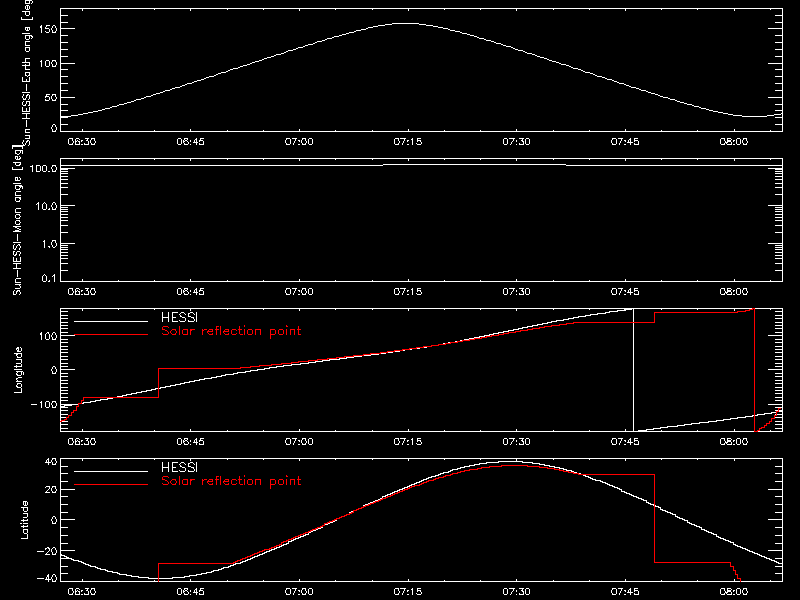Screen dimensions: 800x600
Task: Click the -40 tick label on Latitude plot
Action: 47,579
